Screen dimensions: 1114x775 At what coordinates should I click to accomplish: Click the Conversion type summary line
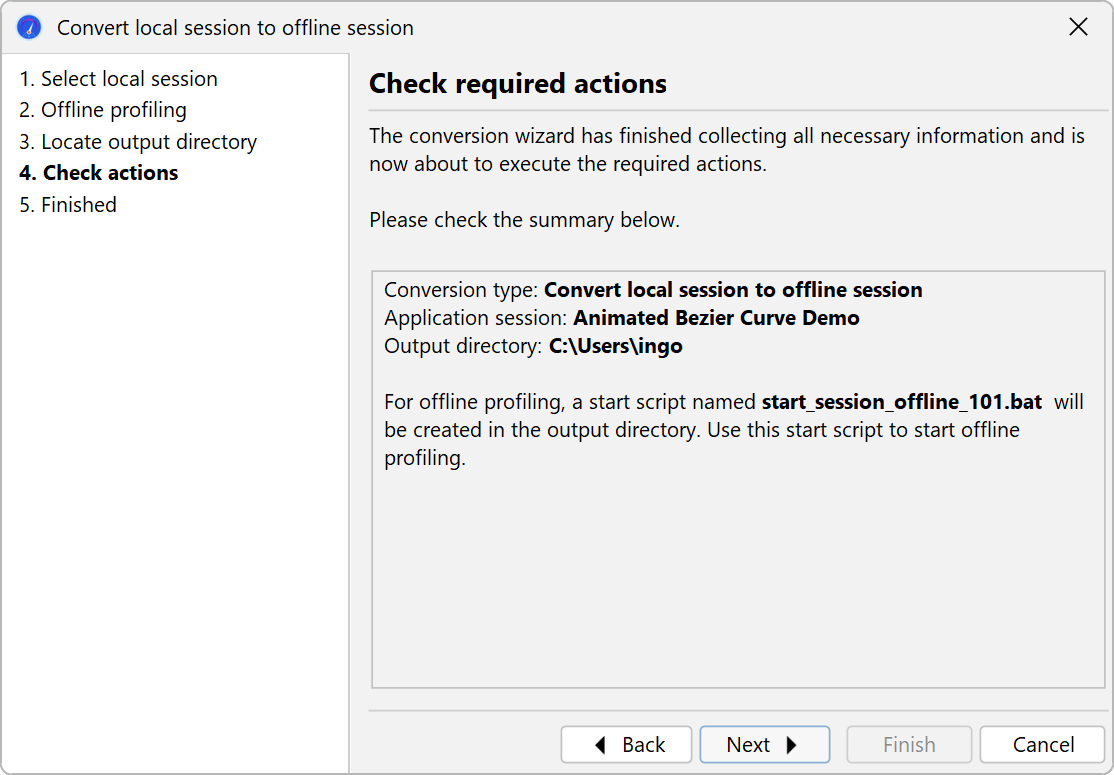coord(653,290)
